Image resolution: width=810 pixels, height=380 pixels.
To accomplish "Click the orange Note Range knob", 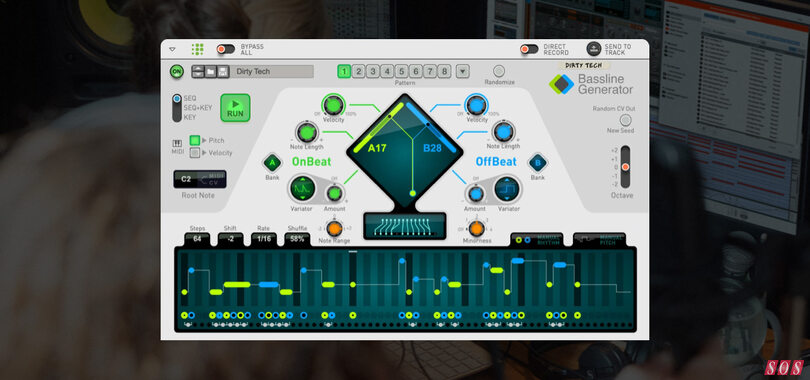I will point(334,228).
